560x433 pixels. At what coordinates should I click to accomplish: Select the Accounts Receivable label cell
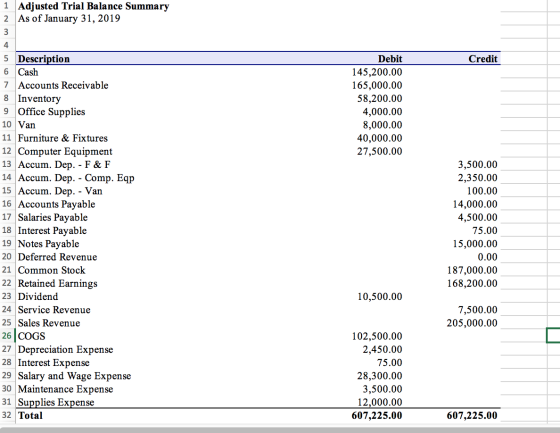click(x=63, y=85)
